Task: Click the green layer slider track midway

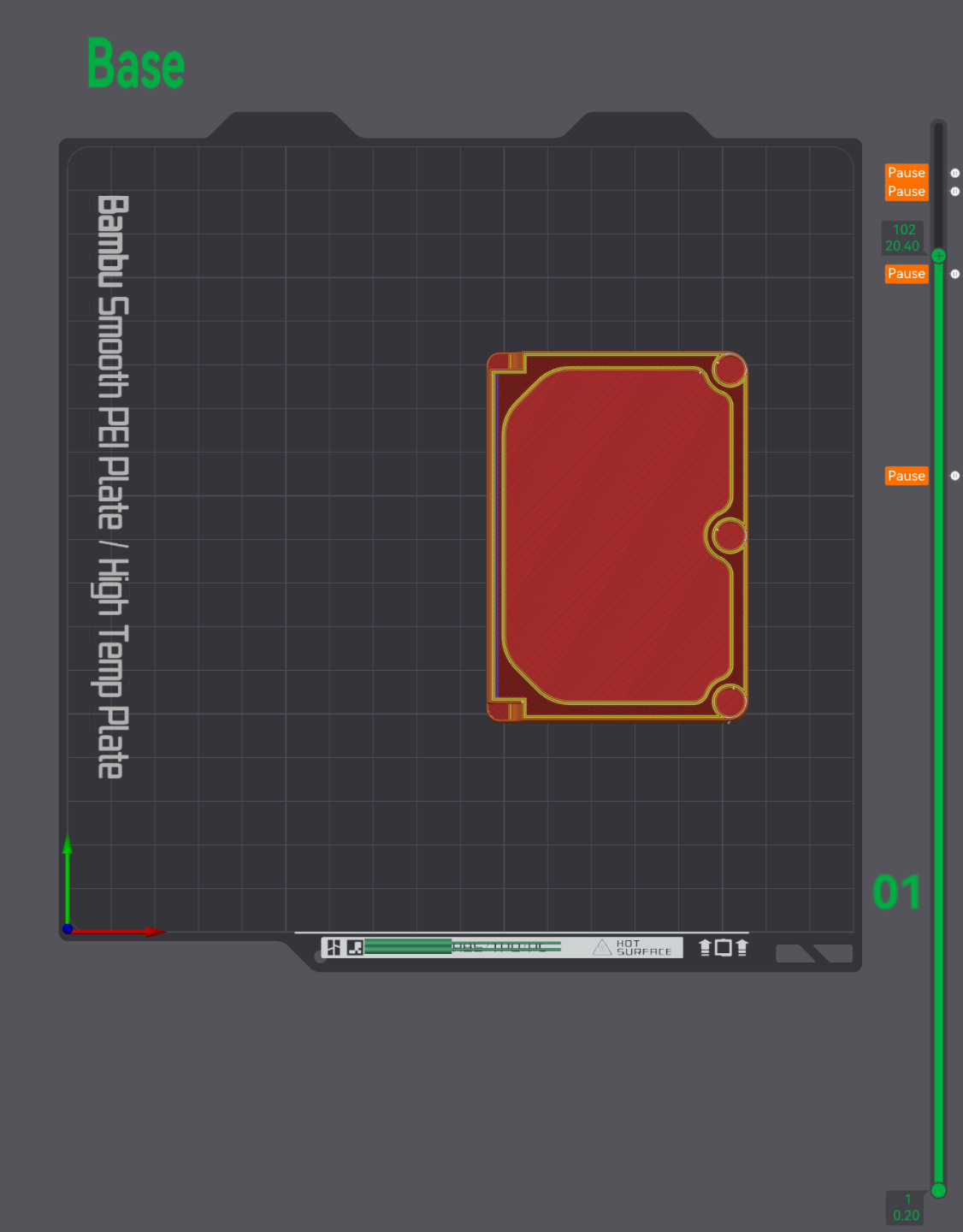Action: (938, 723)
